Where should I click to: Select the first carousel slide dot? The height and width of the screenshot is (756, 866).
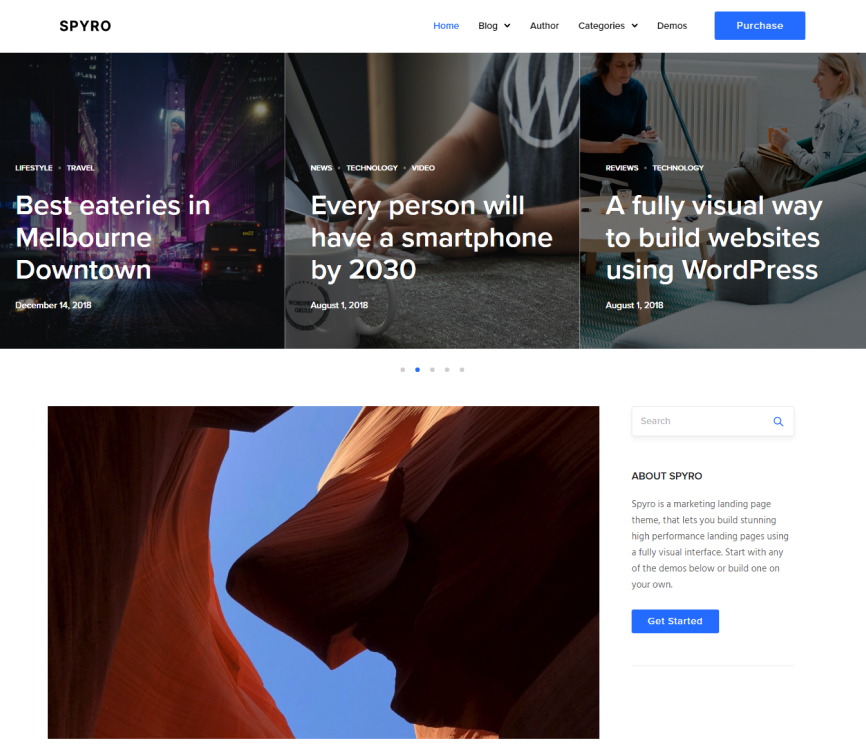403,369
